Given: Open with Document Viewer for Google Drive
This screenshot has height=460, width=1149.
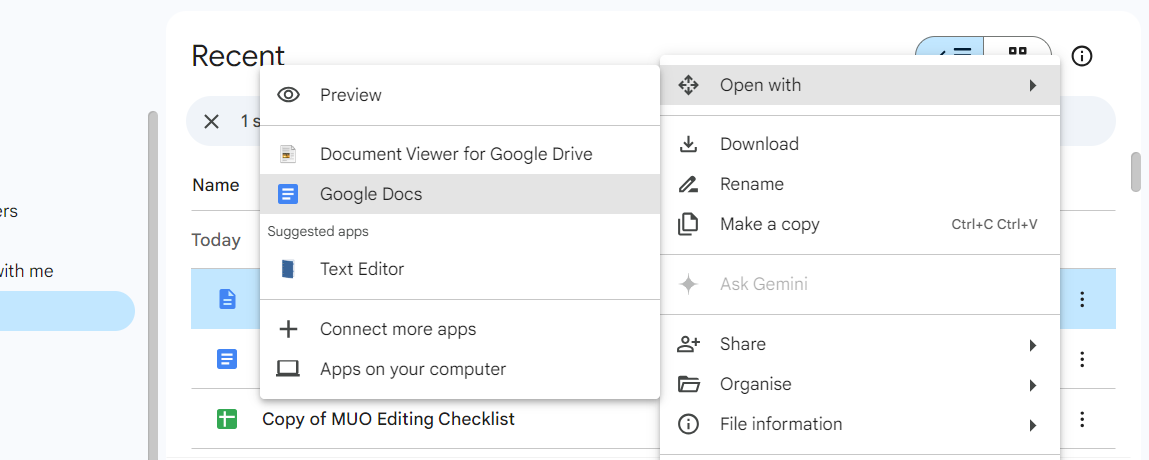Looking at the screenshot, I should tap(459, 155).
